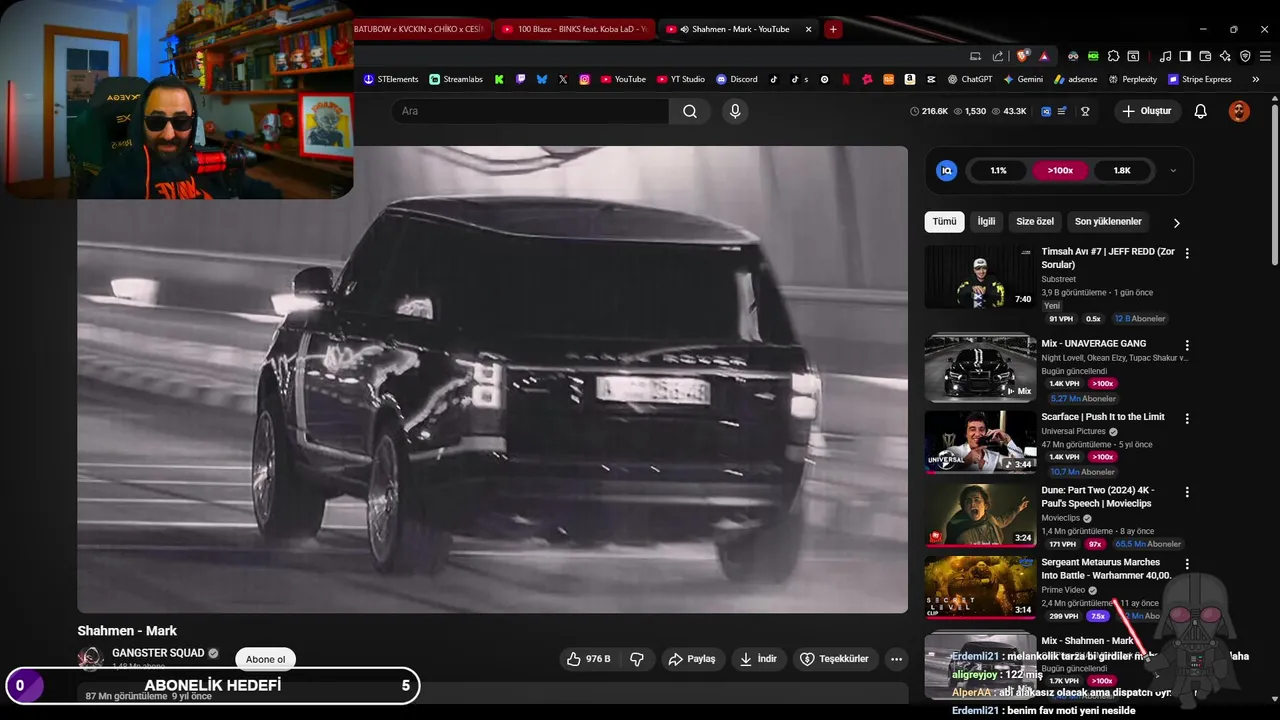Select the Size özel filter chip
Viewport: 1280px width, 720px height.
1035,222
